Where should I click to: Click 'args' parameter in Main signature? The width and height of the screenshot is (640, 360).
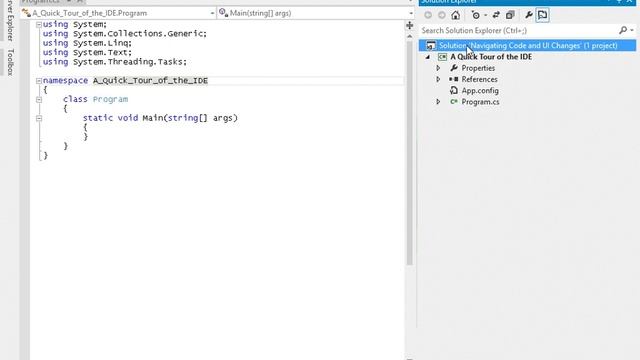click(x=223, y=118)
